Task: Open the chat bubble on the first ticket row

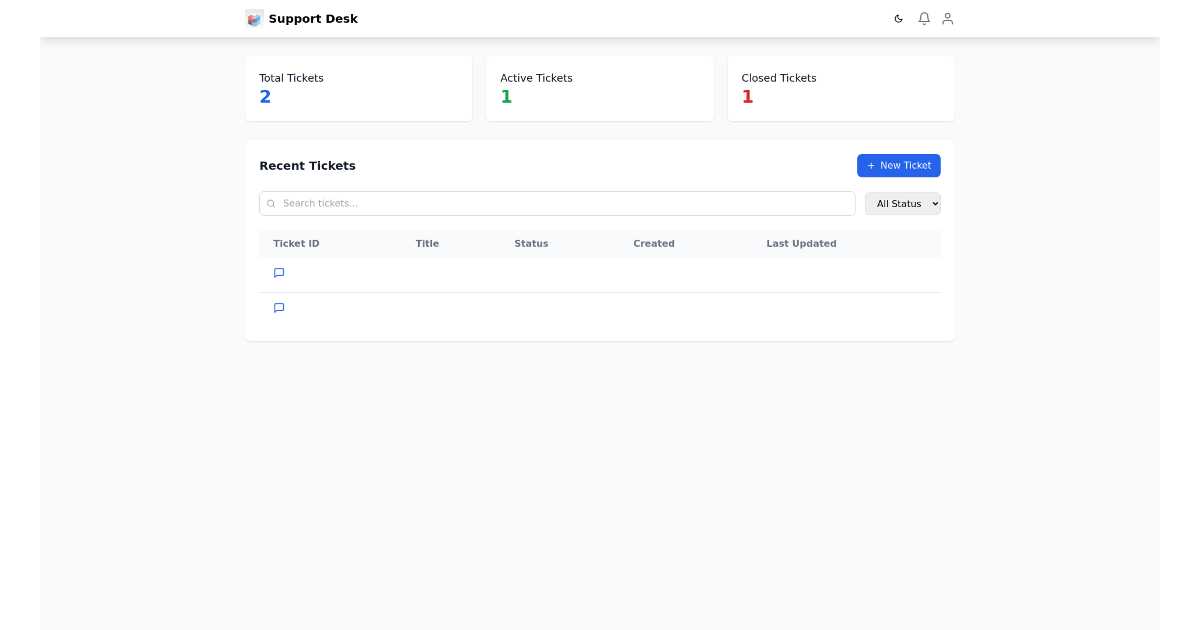Action: pos(279,273)
